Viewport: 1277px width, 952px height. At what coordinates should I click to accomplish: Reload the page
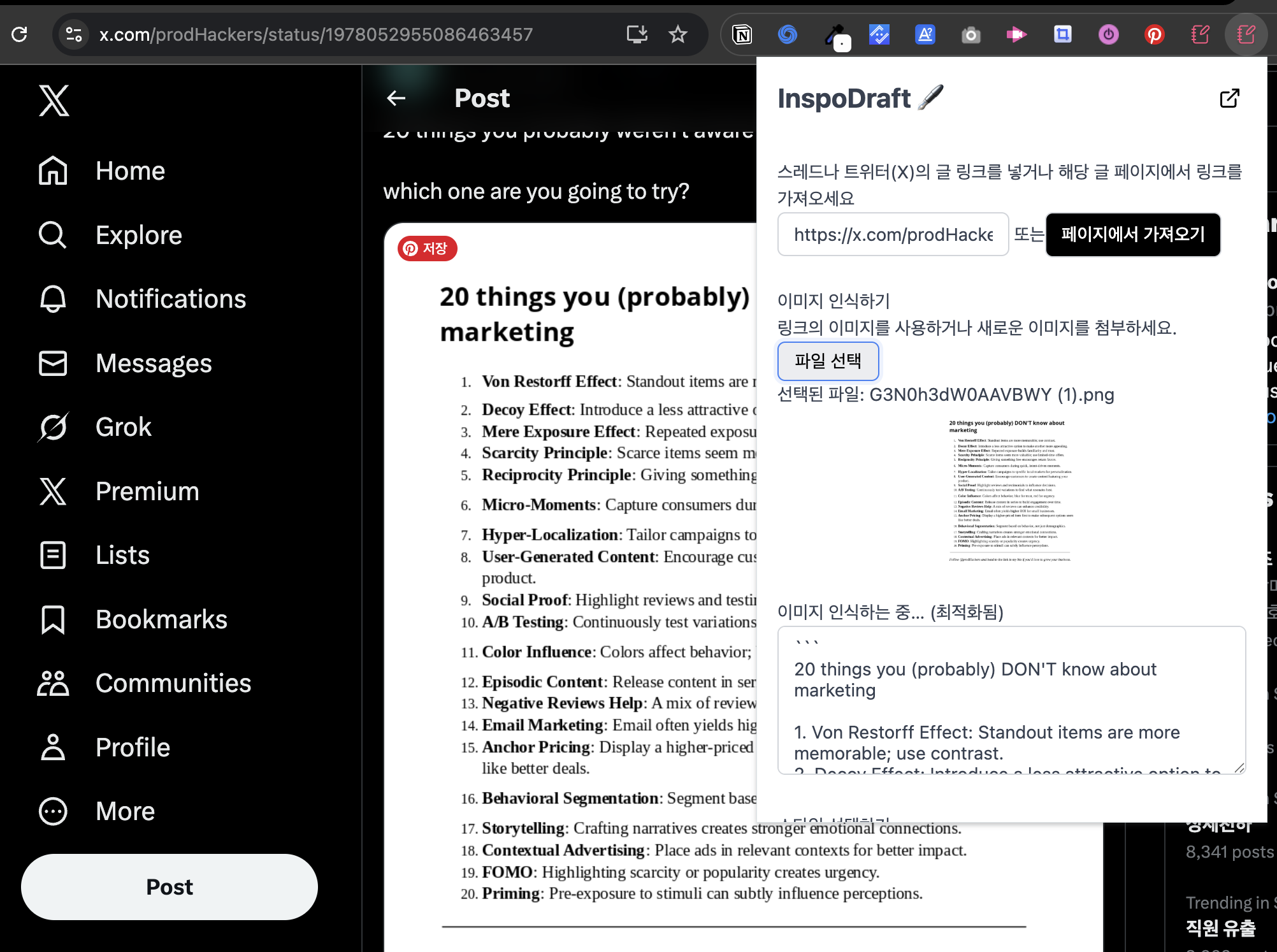(20, 34)
